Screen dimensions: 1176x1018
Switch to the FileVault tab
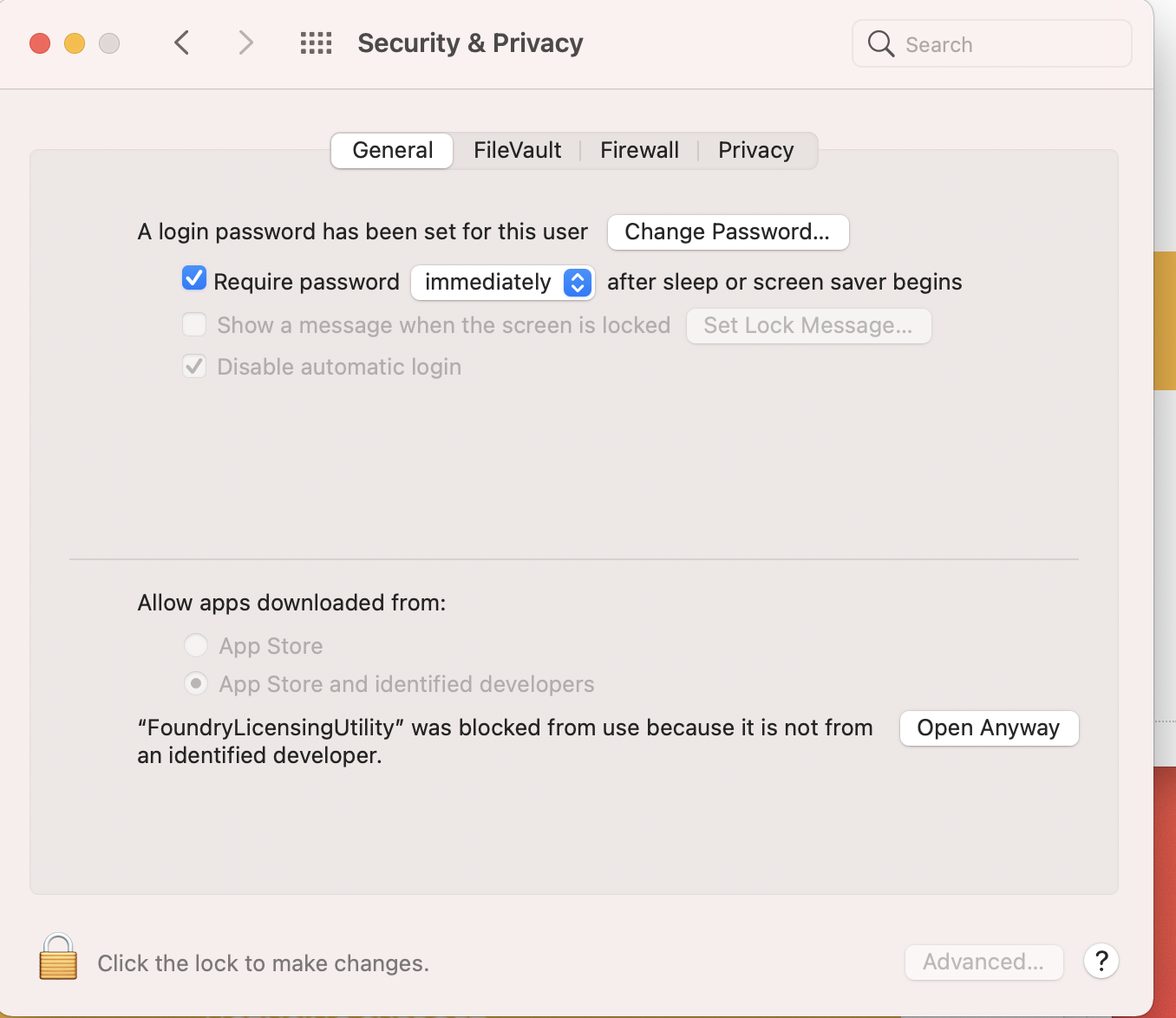tap(518, 150)
